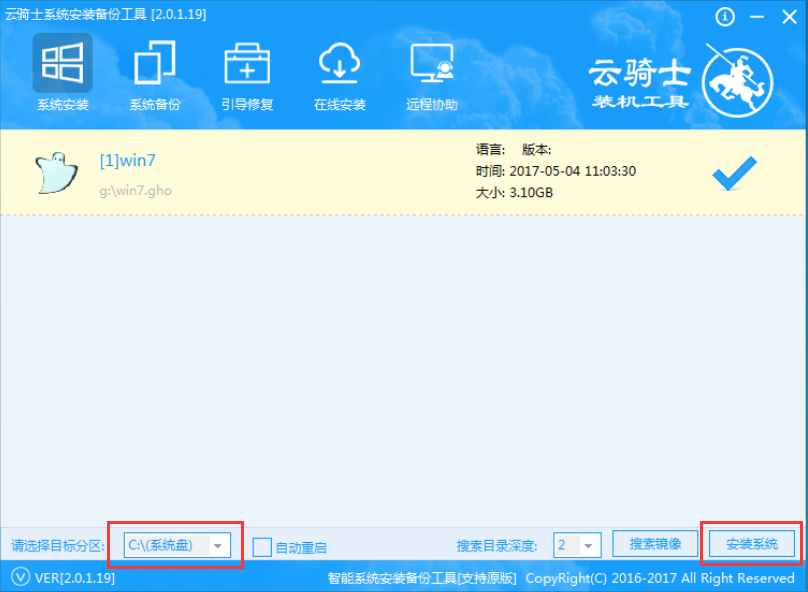Toggle the blue checkmark on win7 row
The image size is (808, 592).
(x=734, y=175)
